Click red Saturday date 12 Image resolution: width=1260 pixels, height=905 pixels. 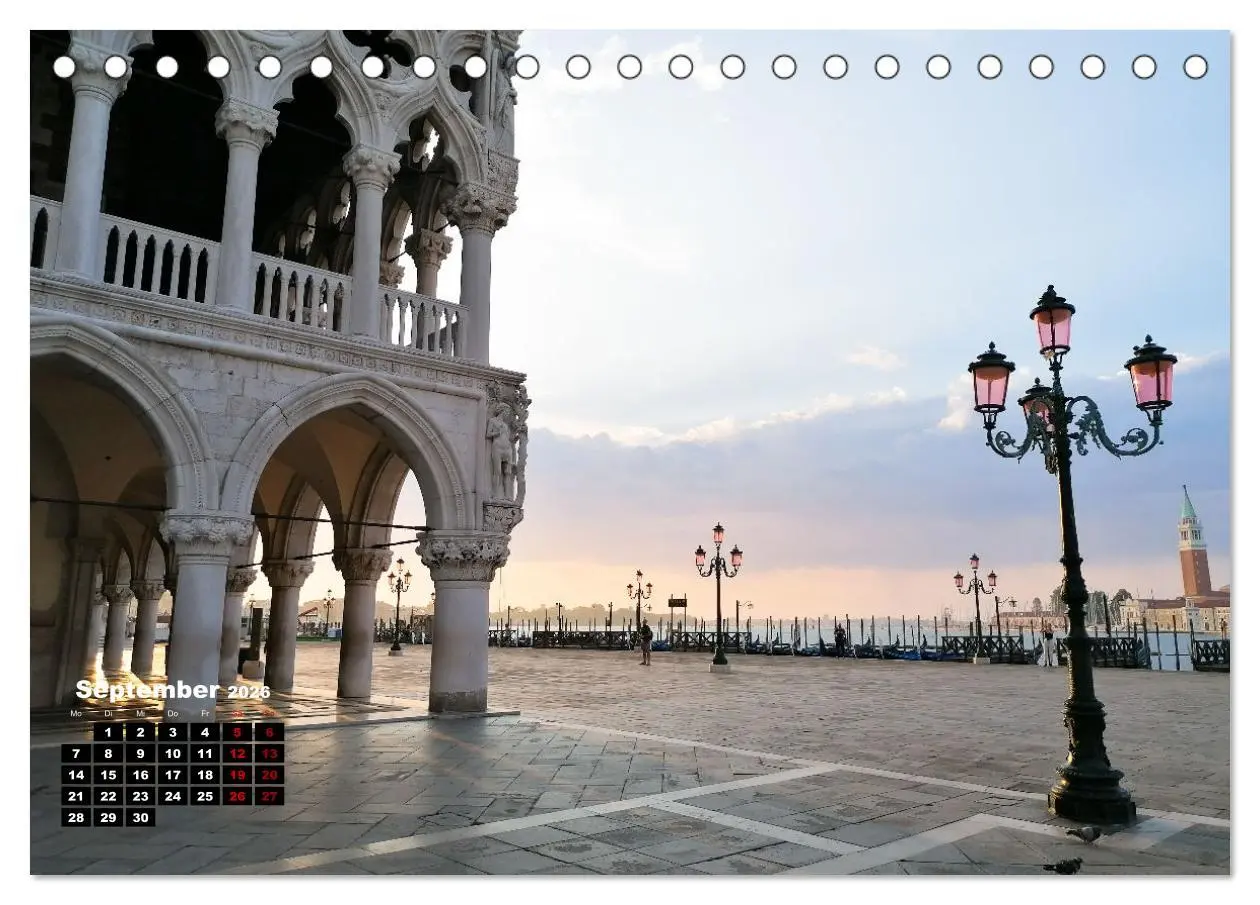[237, 753]
